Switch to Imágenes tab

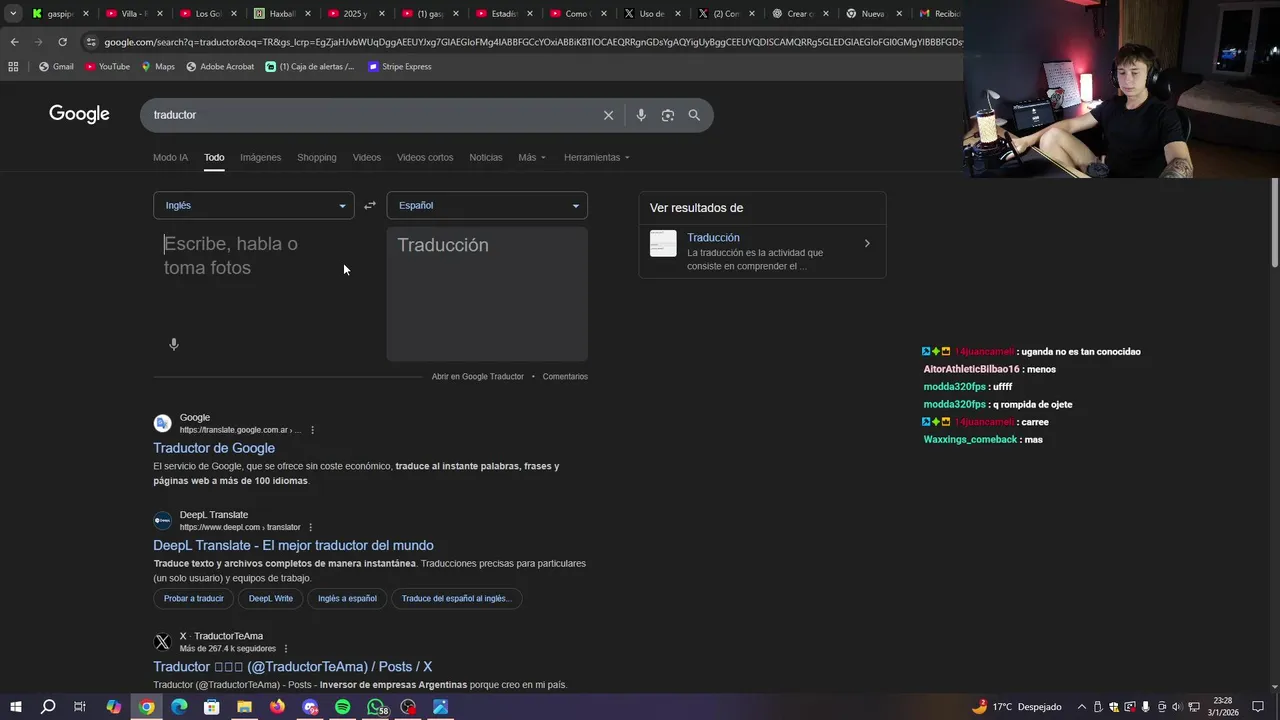[261, 157]
